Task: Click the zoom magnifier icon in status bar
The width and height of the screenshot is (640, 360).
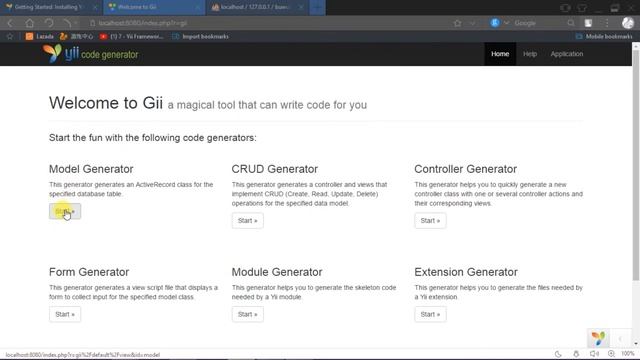Action: 611,354
